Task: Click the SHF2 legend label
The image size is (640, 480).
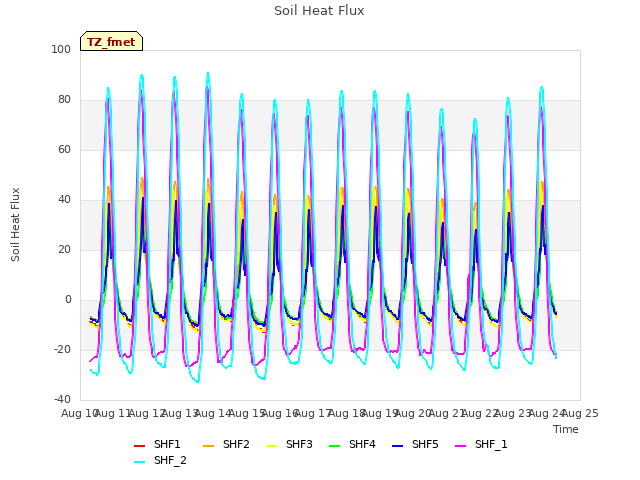Action: tap(236, 444)
